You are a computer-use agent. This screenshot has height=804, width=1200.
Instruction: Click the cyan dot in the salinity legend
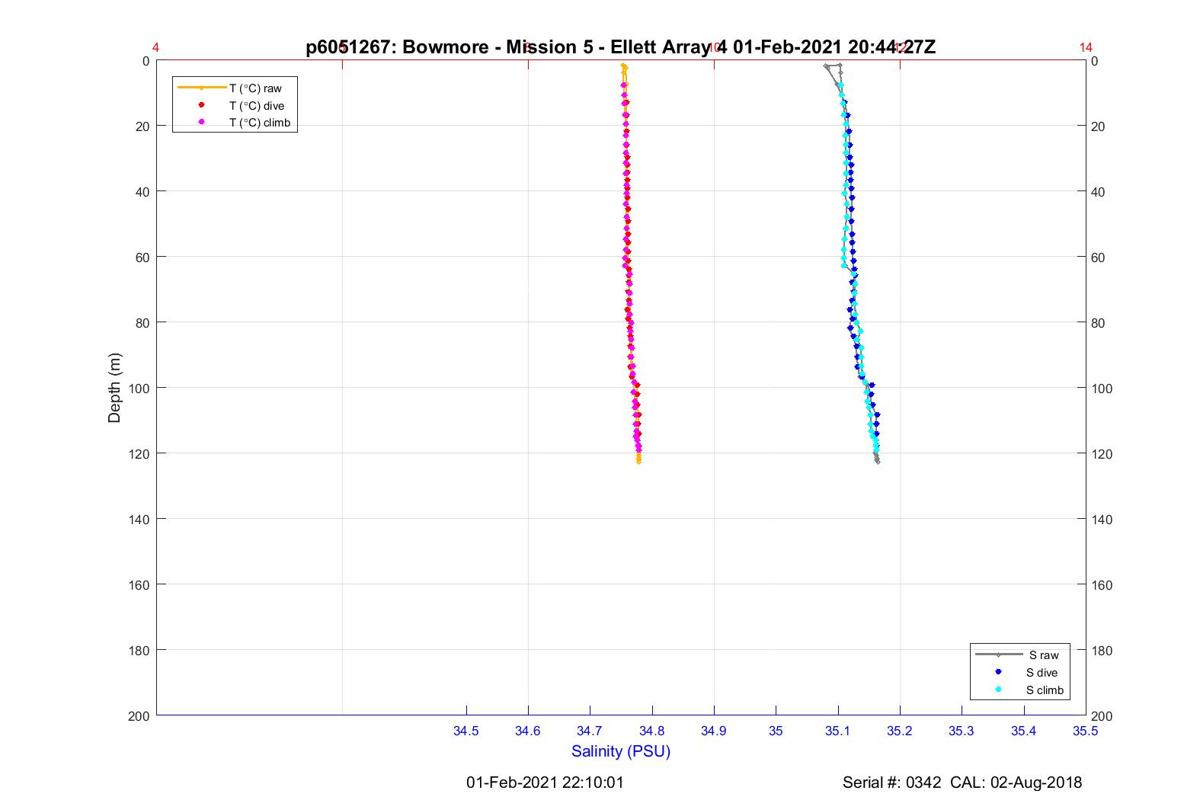[x=998, y=690]
